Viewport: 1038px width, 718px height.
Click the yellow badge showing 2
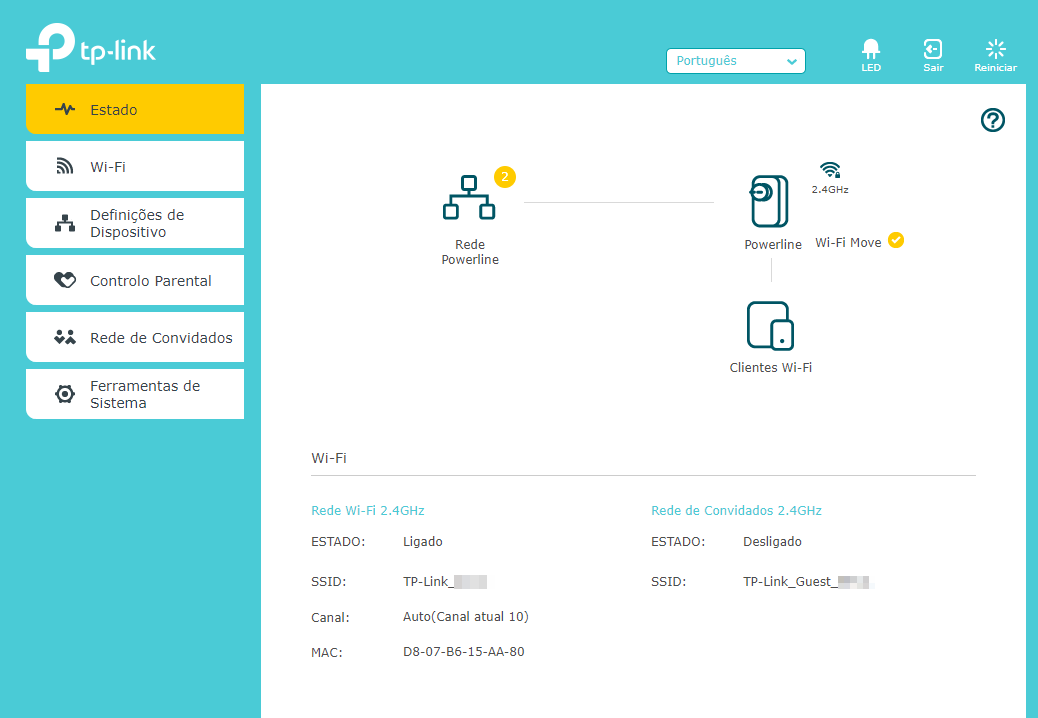[505, 177]
